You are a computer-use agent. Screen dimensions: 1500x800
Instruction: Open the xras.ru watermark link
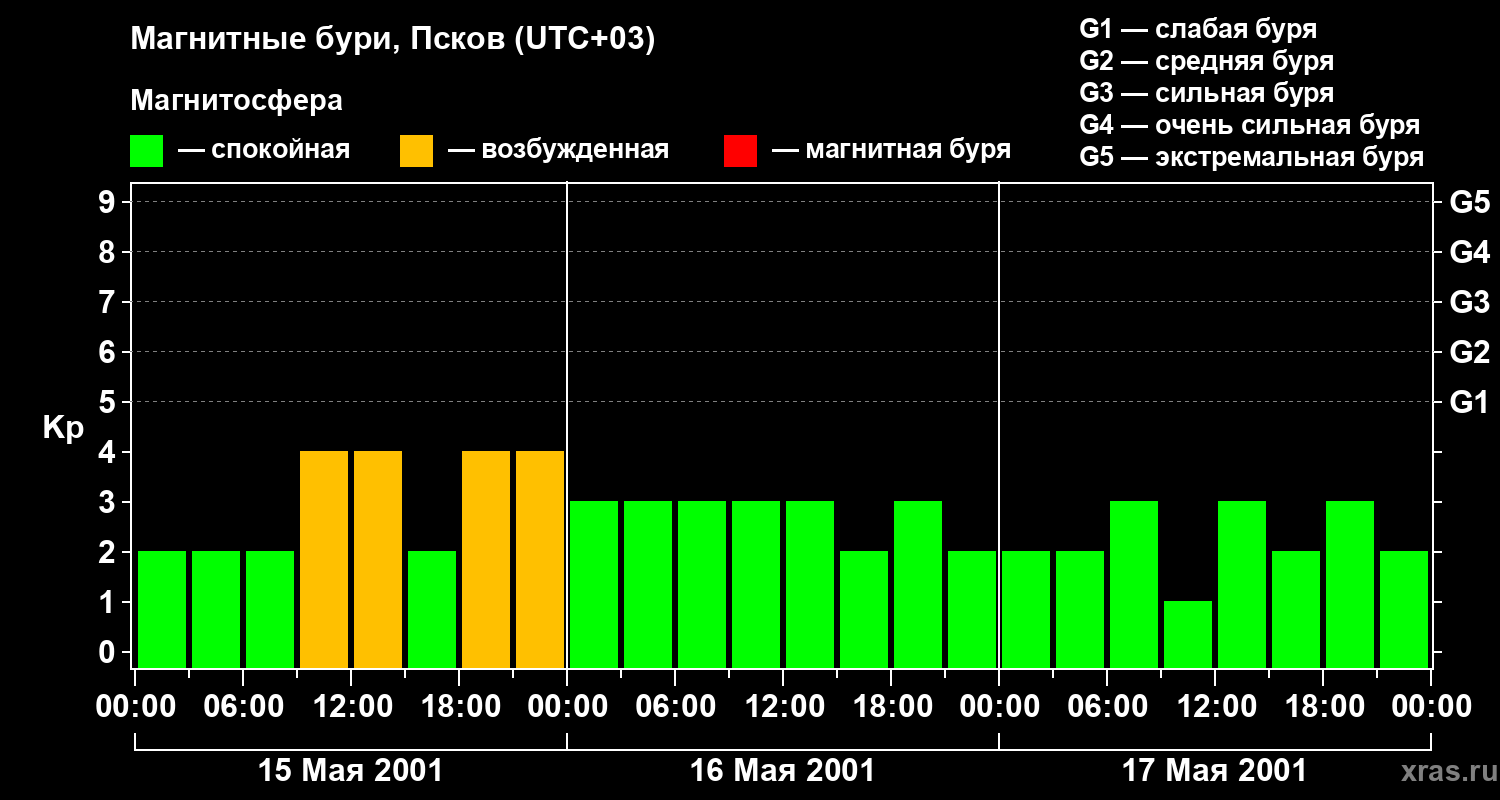click(1446, 771)
